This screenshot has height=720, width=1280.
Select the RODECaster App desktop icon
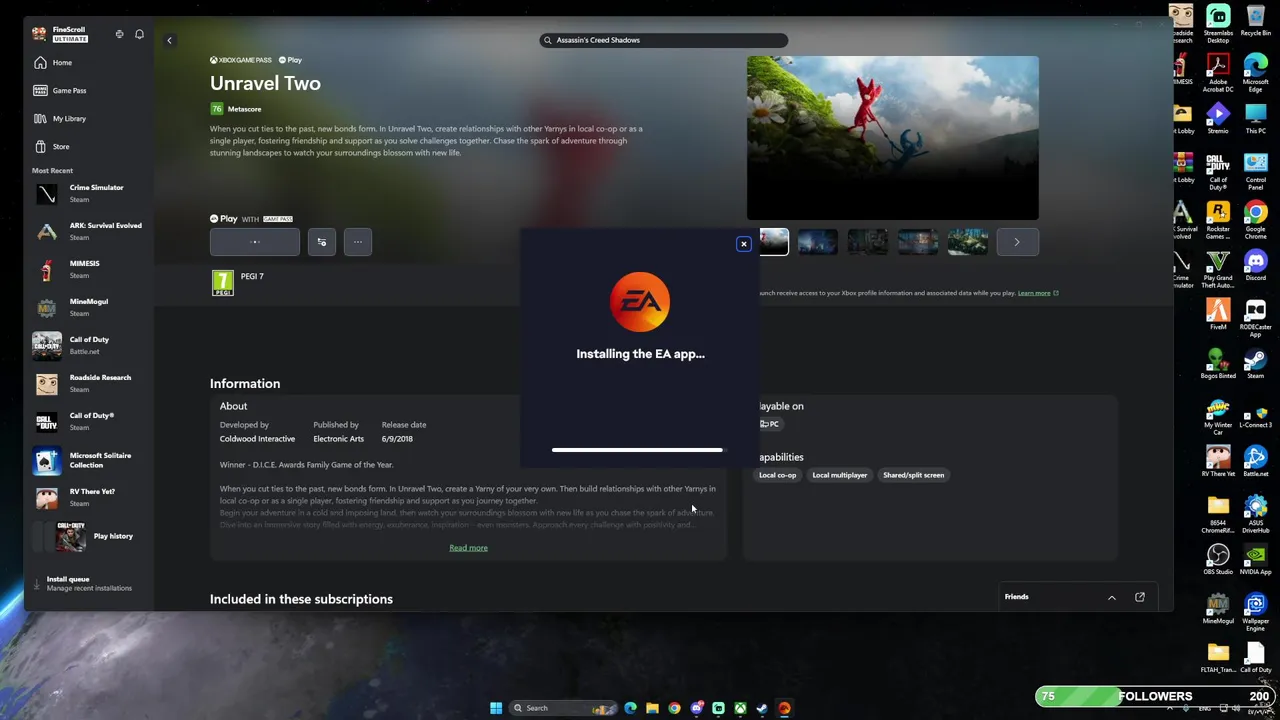coord(1255,318)
